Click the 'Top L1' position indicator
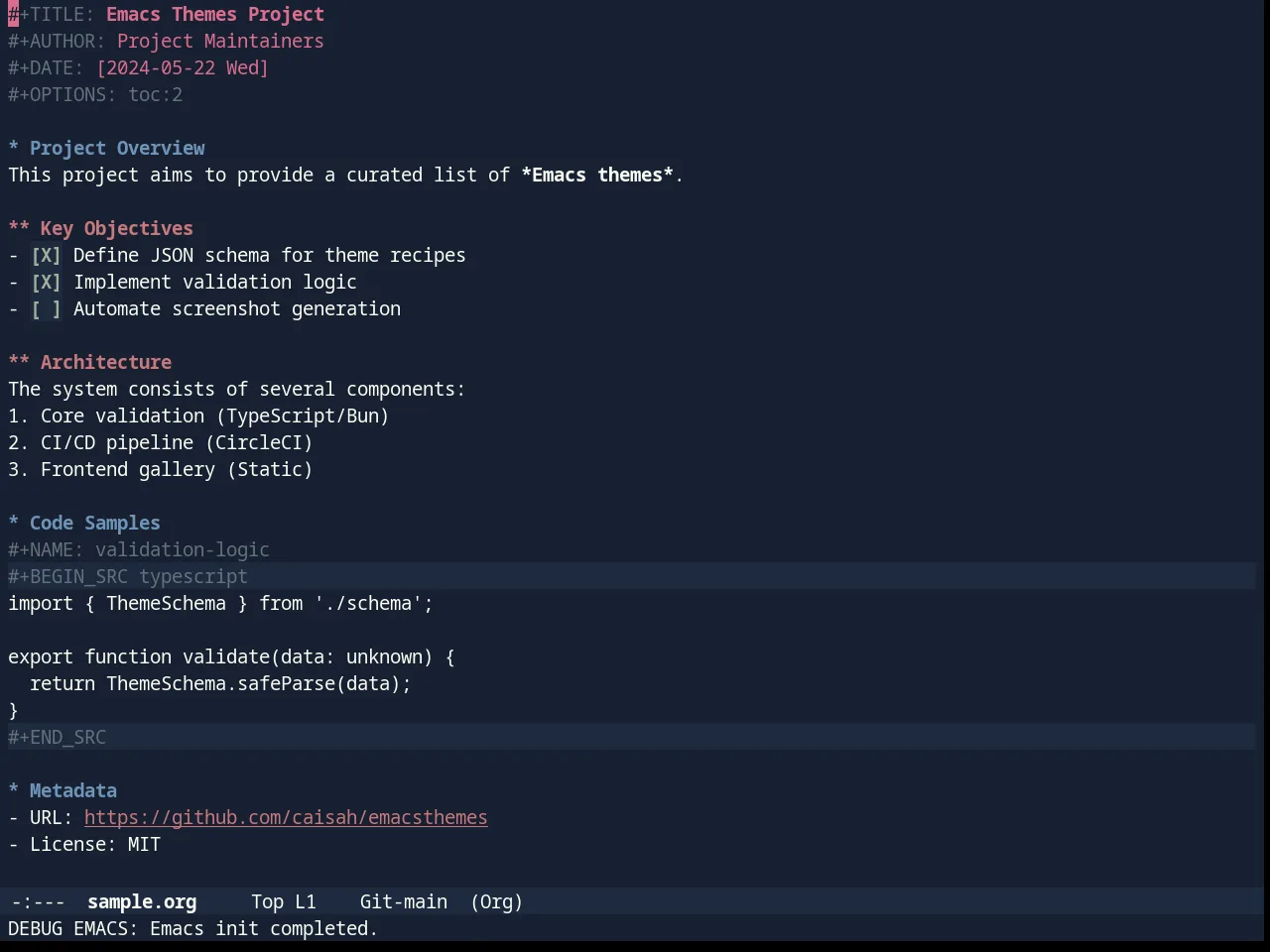The width and height of the screenshot is (1270, 952). [x=283, y=902]
